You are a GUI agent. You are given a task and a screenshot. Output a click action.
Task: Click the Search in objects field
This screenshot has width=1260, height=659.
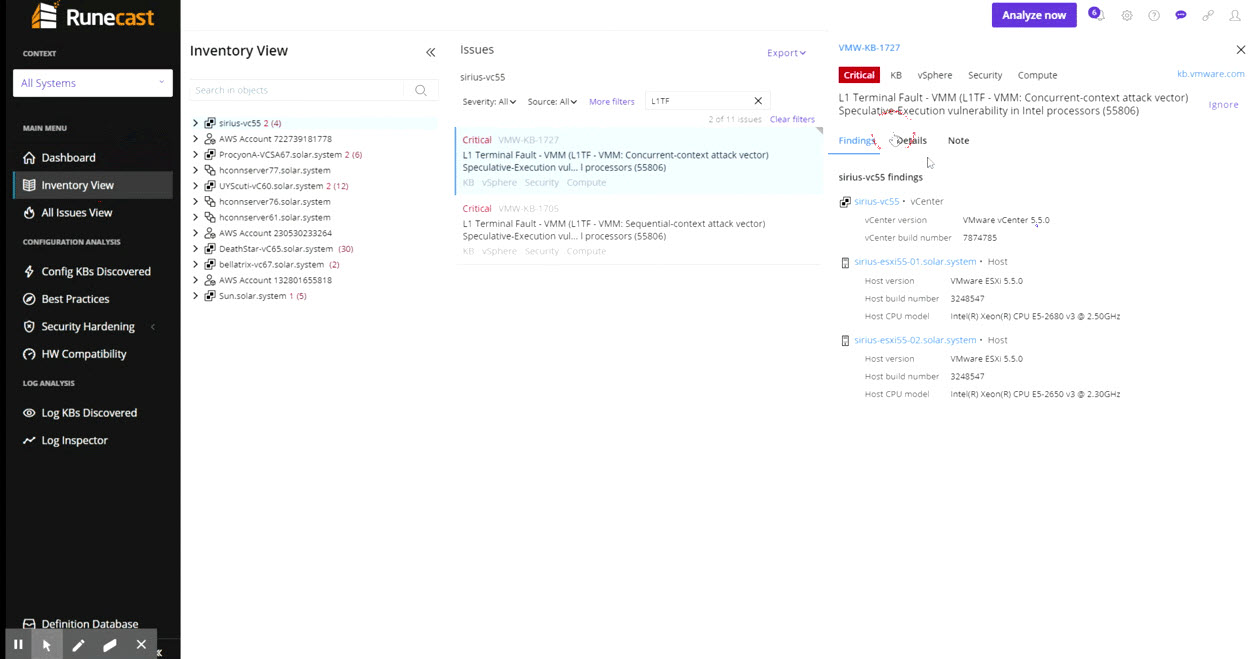coord(298,90)
